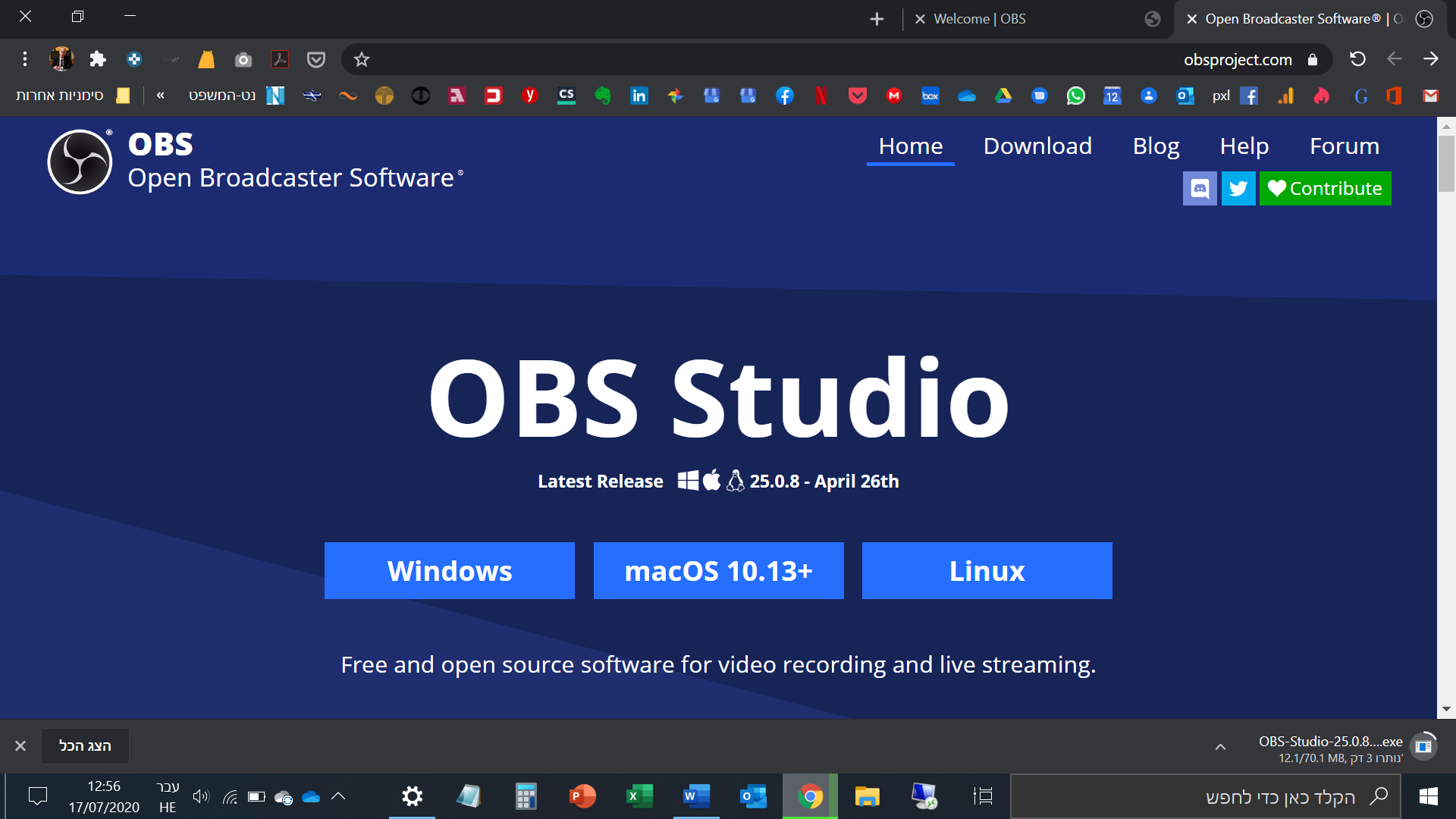Screen dimensions: 1456x819
Task: Open the Evernote bookmark
Action: click(x=603, y=96)
